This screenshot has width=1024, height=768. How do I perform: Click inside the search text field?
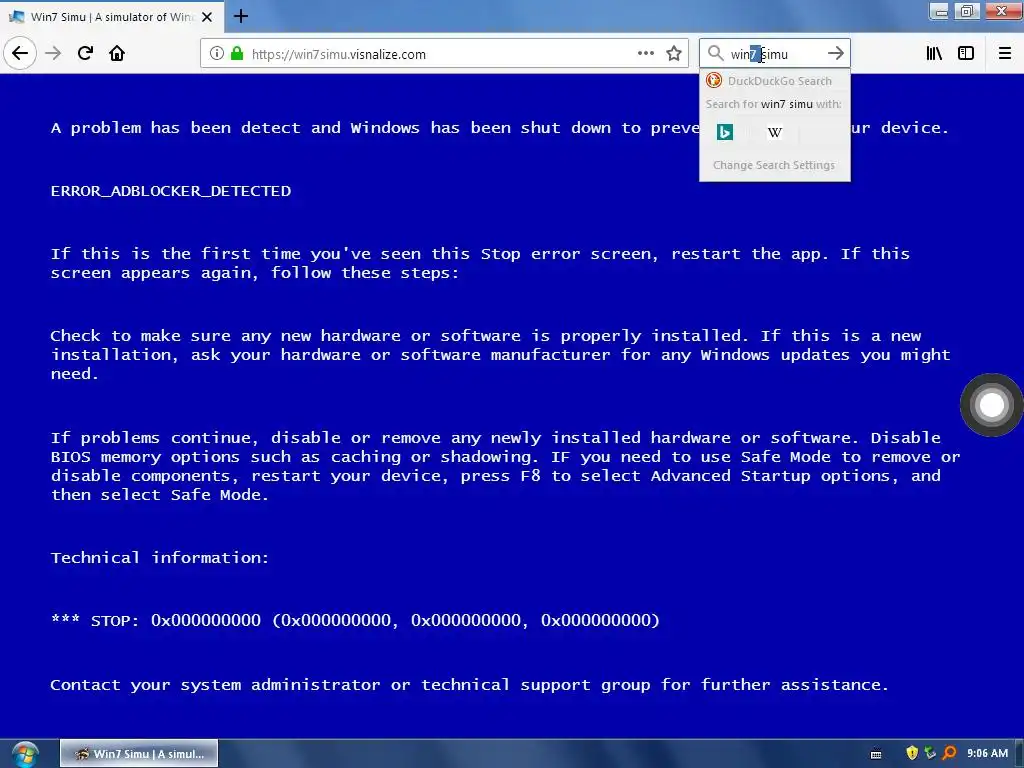pos(775,54)
